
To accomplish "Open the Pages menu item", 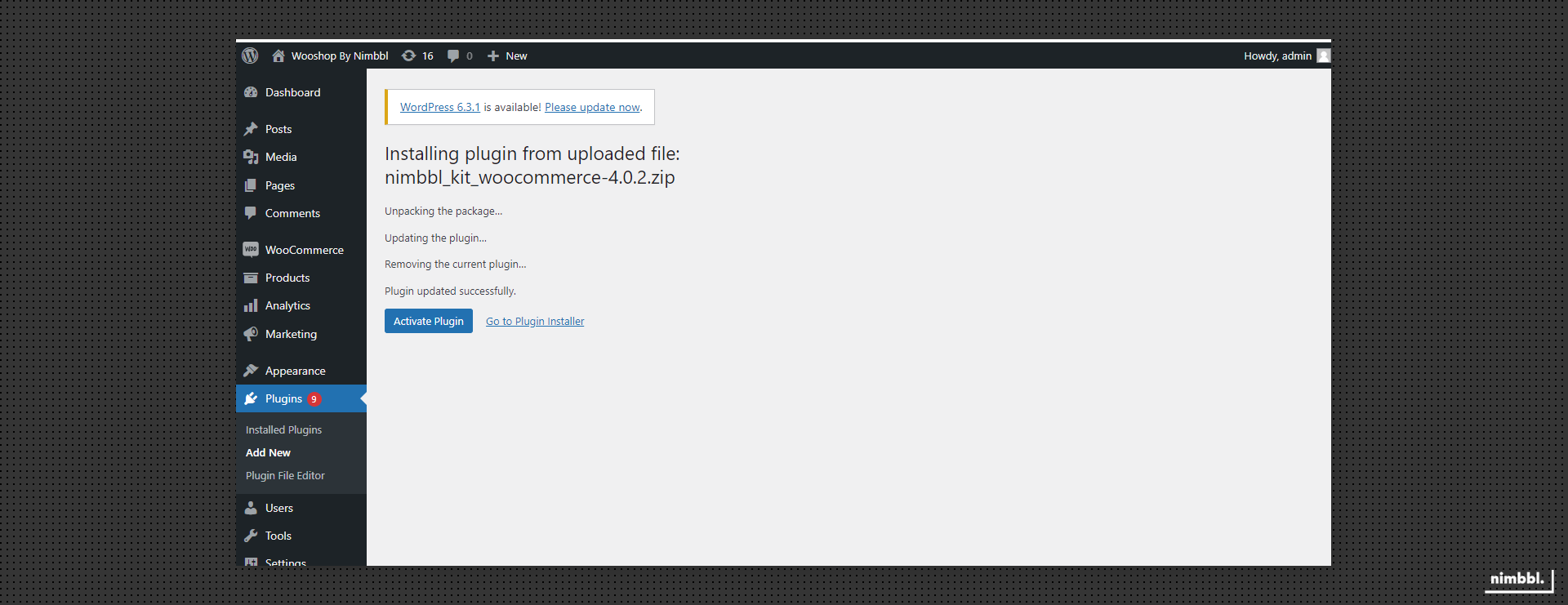I will click(x=301, y=185).
